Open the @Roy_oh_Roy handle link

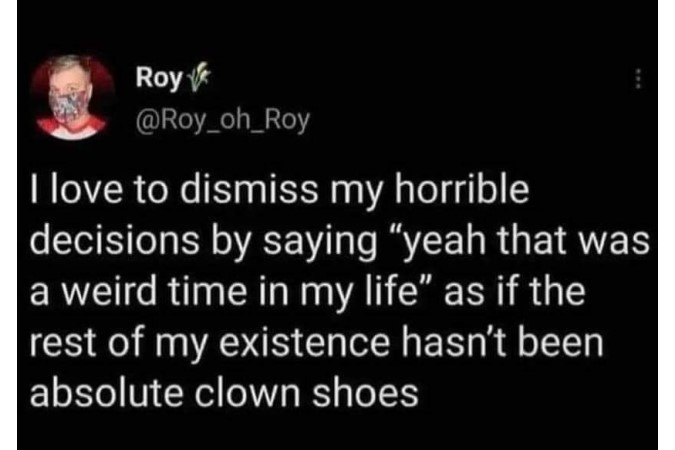coord(223,121)
